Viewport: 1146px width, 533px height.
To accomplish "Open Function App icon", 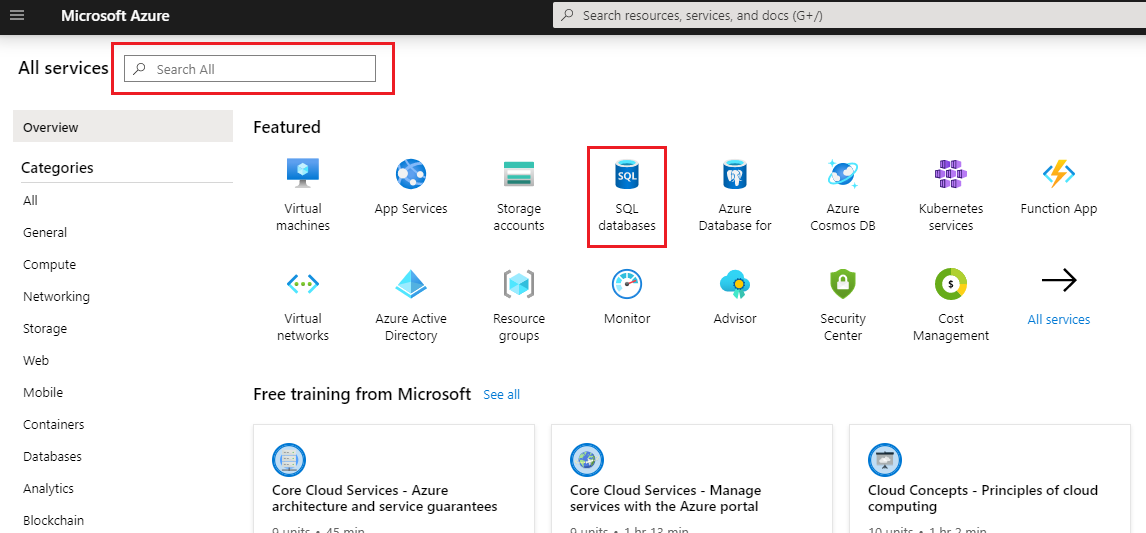I will pyautogui.click(x=1059, y=174).
